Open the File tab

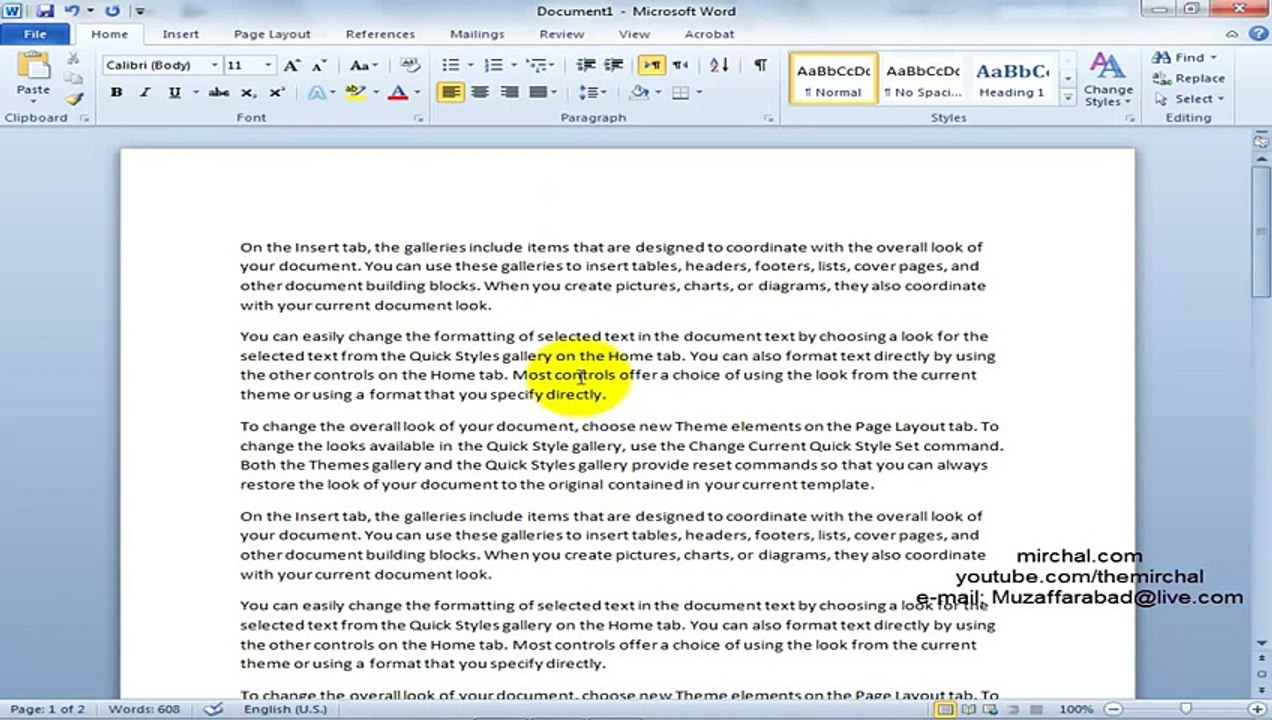(35, 34)
